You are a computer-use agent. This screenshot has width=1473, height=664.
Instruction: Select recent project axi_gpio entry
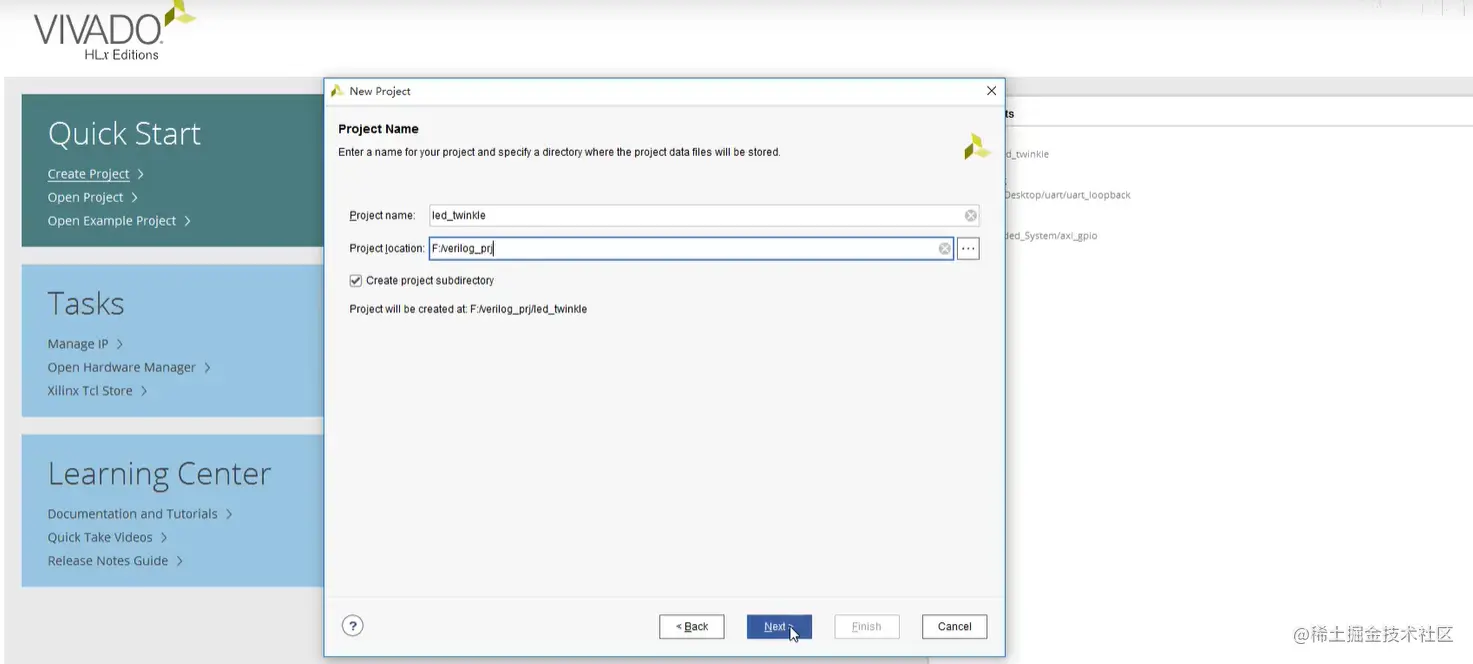(x=1050, y=236)
